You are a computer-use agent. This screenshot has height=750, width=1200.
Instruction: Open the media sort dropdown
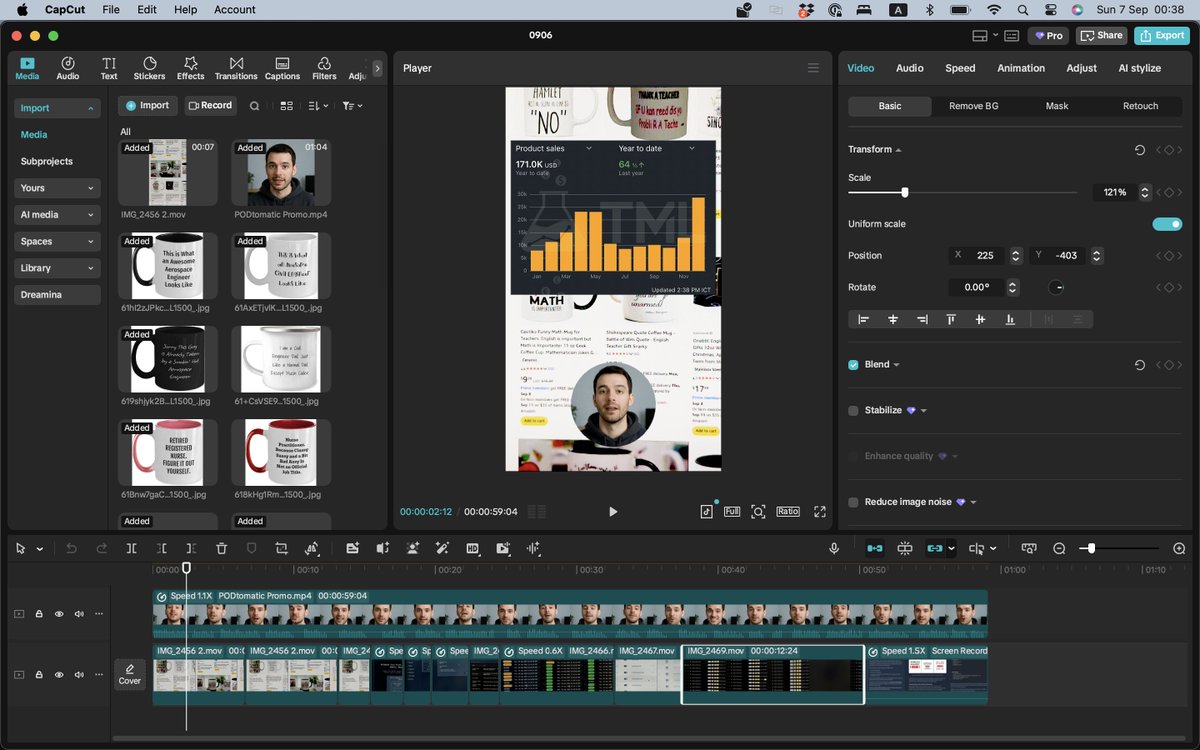tap(318, 105)
